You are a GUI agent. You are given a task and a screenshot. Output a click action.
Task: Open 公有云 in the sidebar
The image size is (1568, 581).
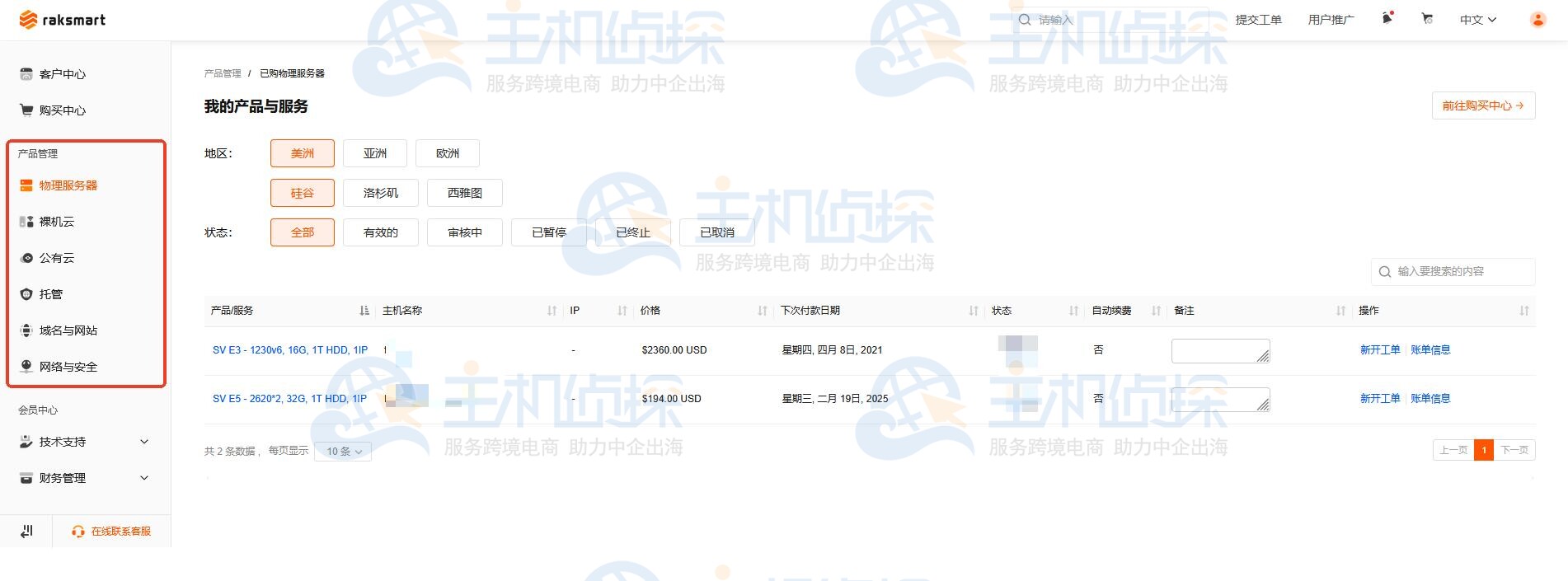click(47, 258)
